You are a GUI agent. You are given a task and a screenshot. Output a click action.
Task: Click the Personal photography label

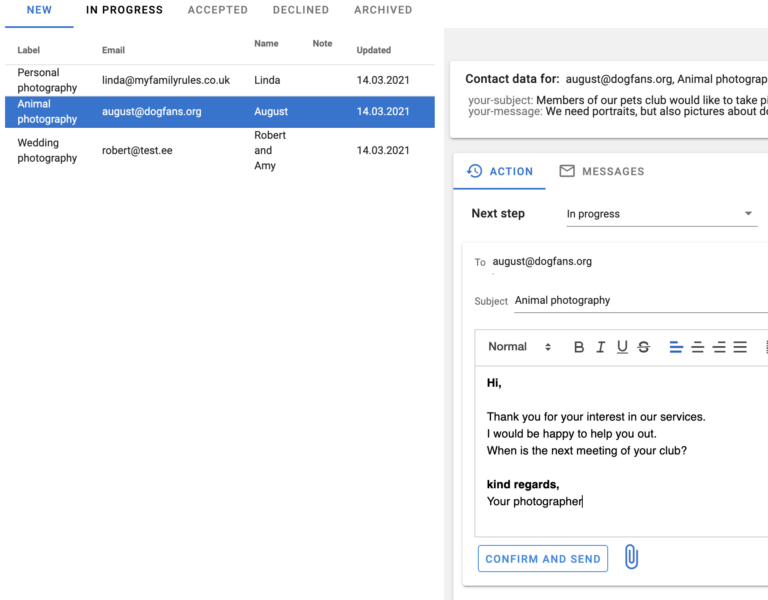(x=47, y=80)
